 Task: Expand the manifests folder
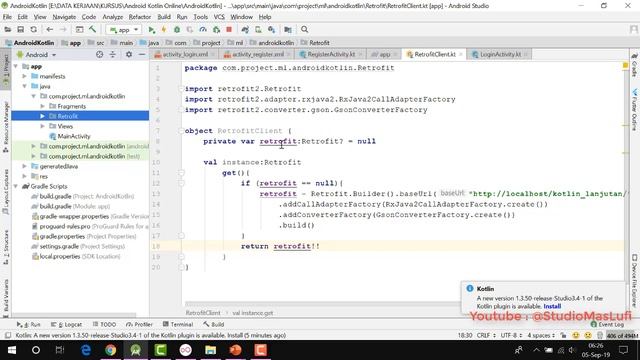(x=24, y=76)
